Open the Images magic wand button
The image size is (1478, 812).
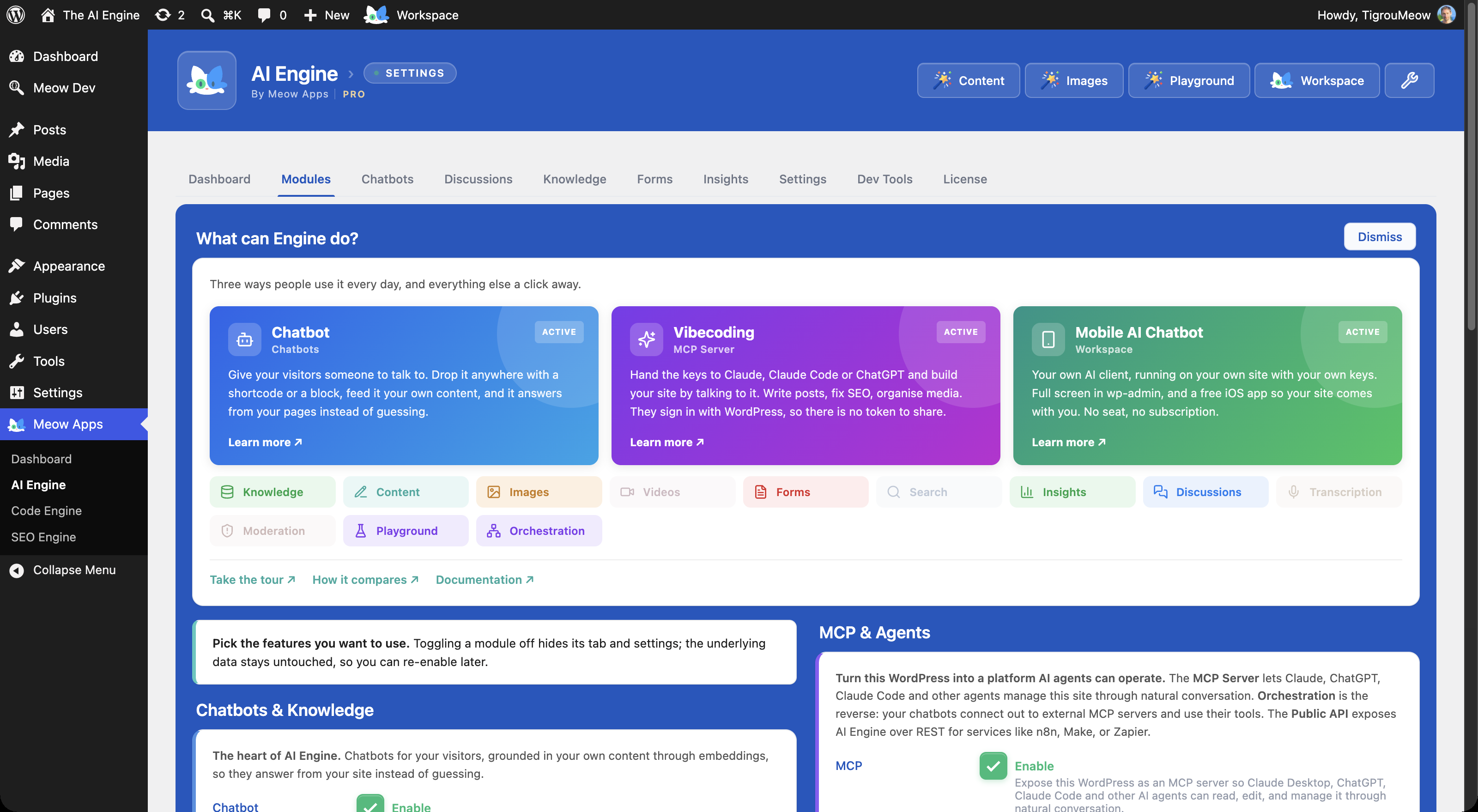[1074, 80]
